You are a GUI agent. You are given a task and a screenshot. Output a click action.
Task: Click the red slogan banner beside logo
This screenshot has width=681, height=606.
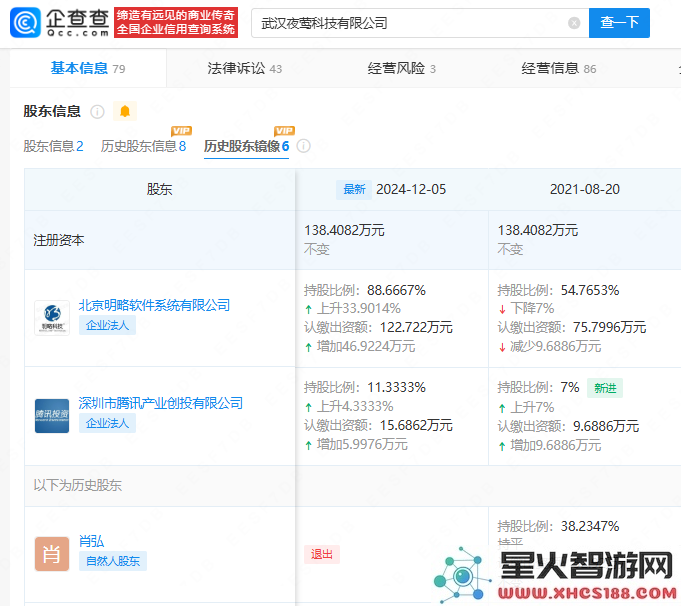[176, 23]
